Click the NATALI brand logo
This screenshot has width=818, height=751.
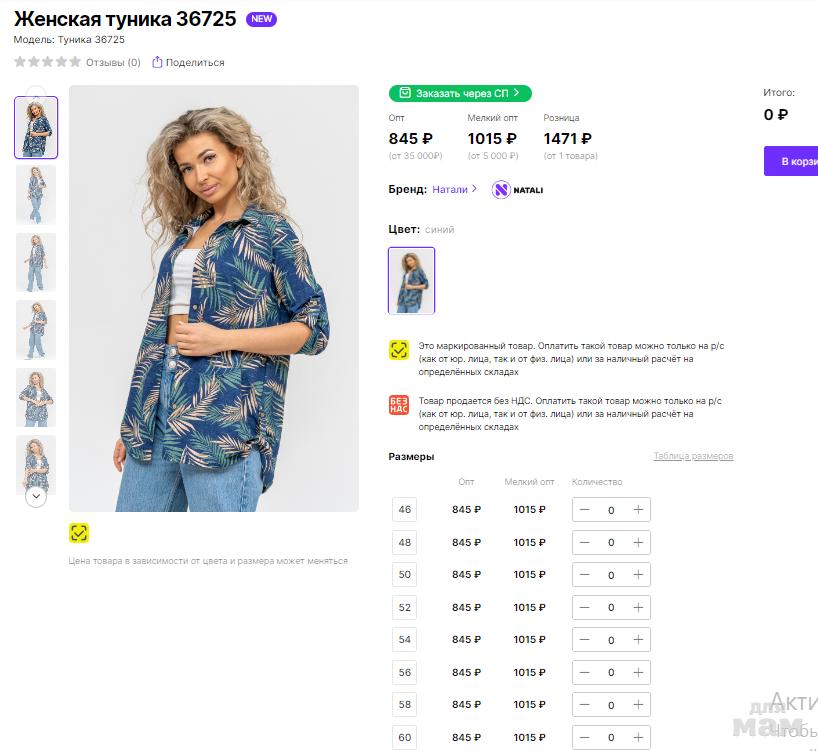(517, 190)
